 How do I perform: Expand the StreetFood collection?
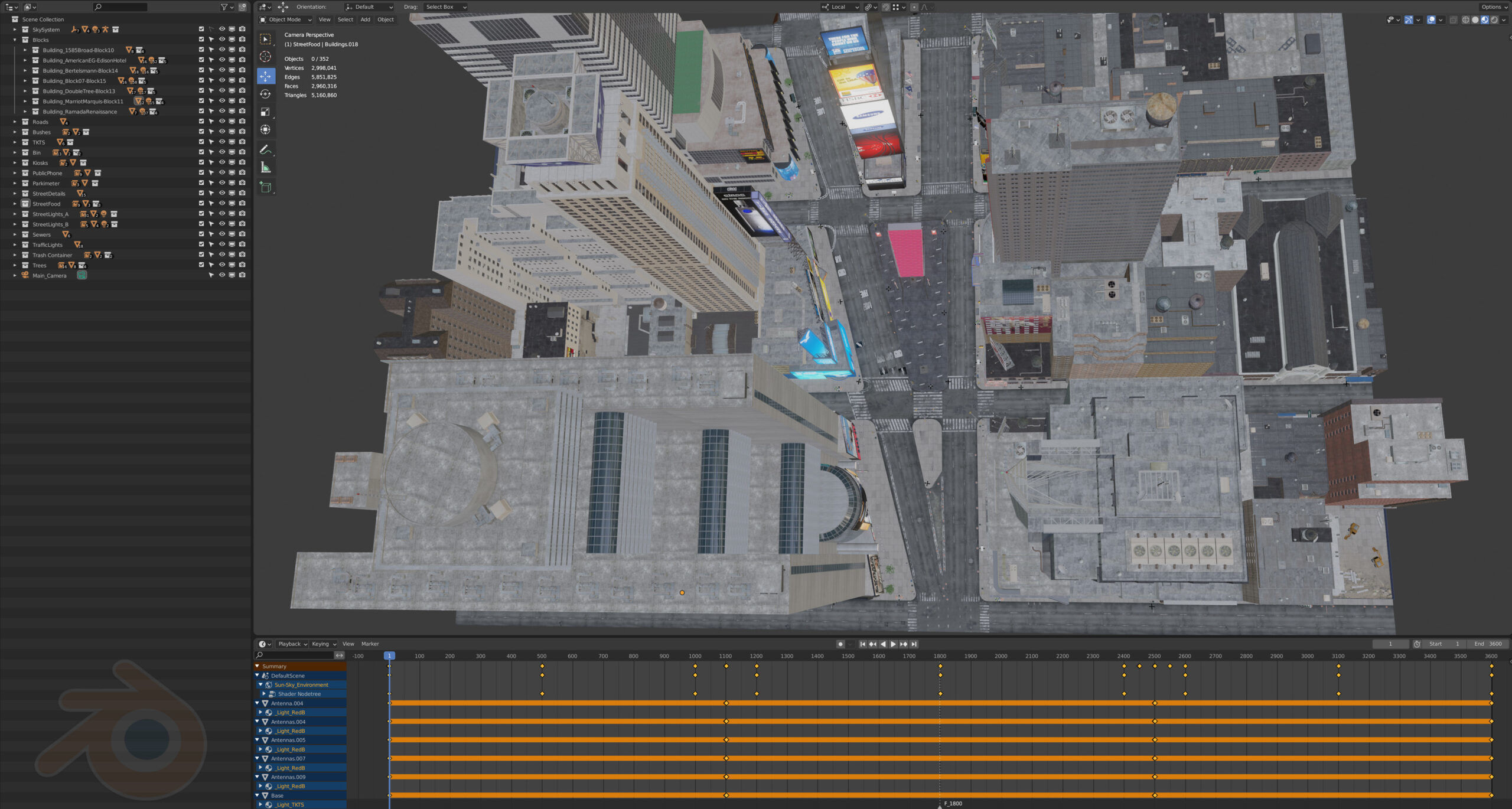coord(15,204)
